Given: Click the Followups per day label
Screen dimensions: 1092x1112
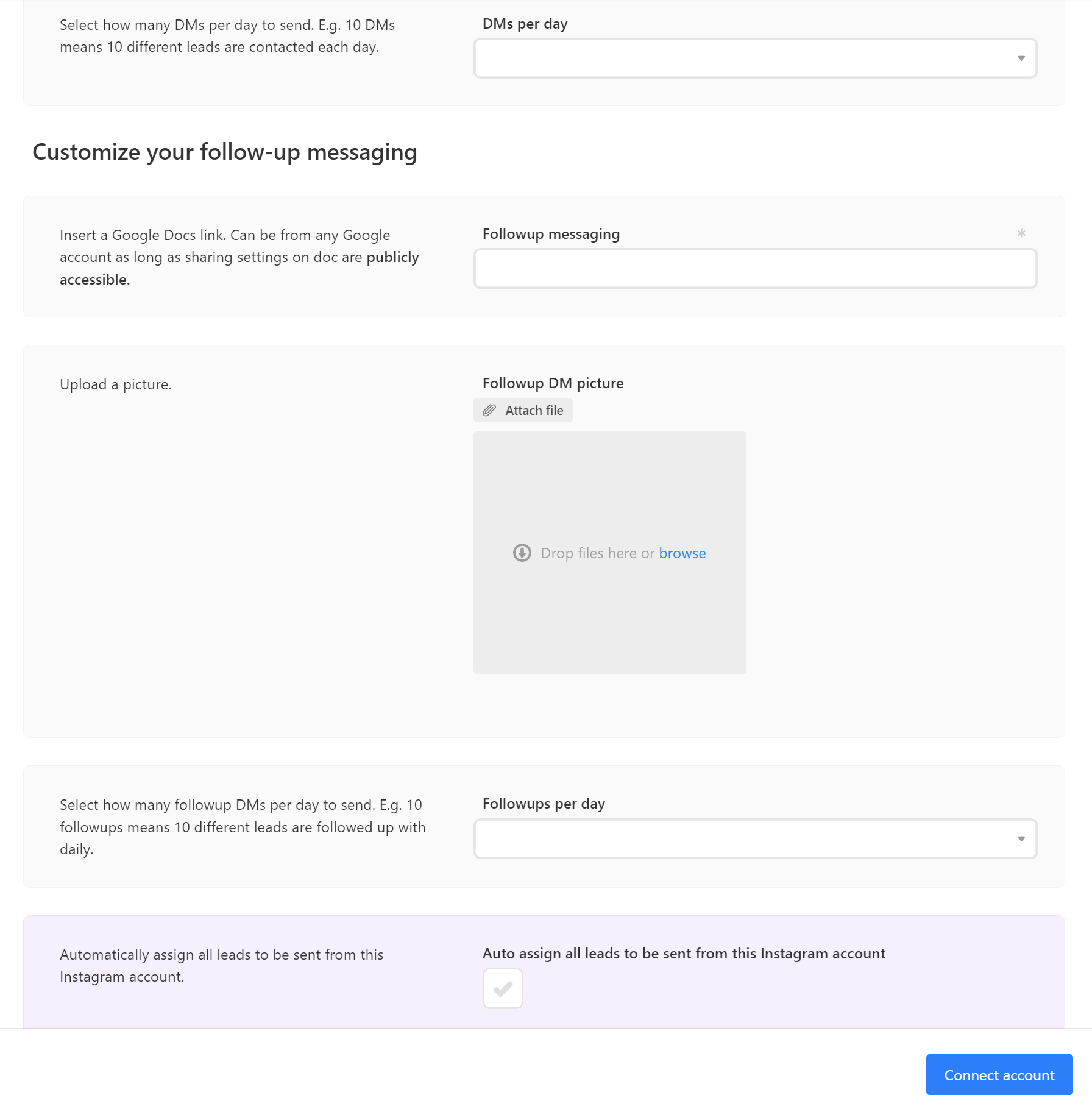Looking at the screenshot, I should [x=544, y=804].
